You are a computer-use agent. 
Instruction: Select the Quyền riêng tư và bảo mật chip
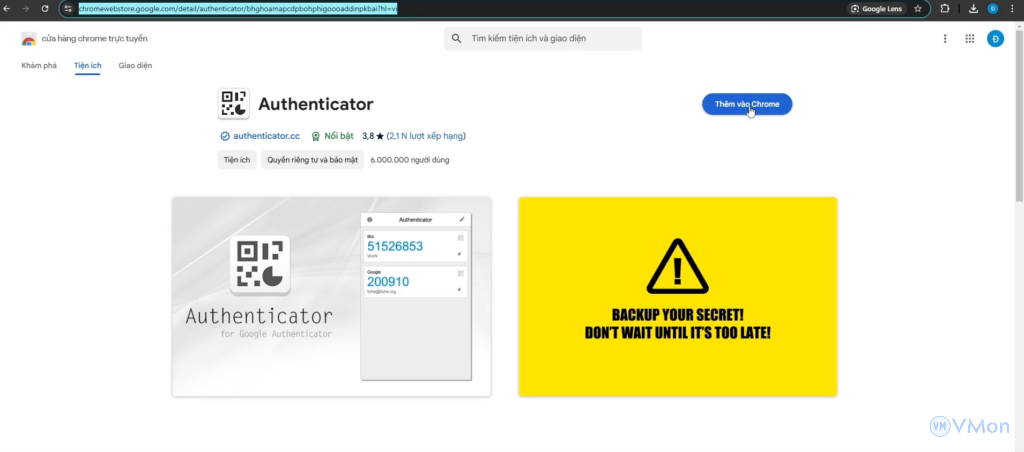tap(311, 160)
